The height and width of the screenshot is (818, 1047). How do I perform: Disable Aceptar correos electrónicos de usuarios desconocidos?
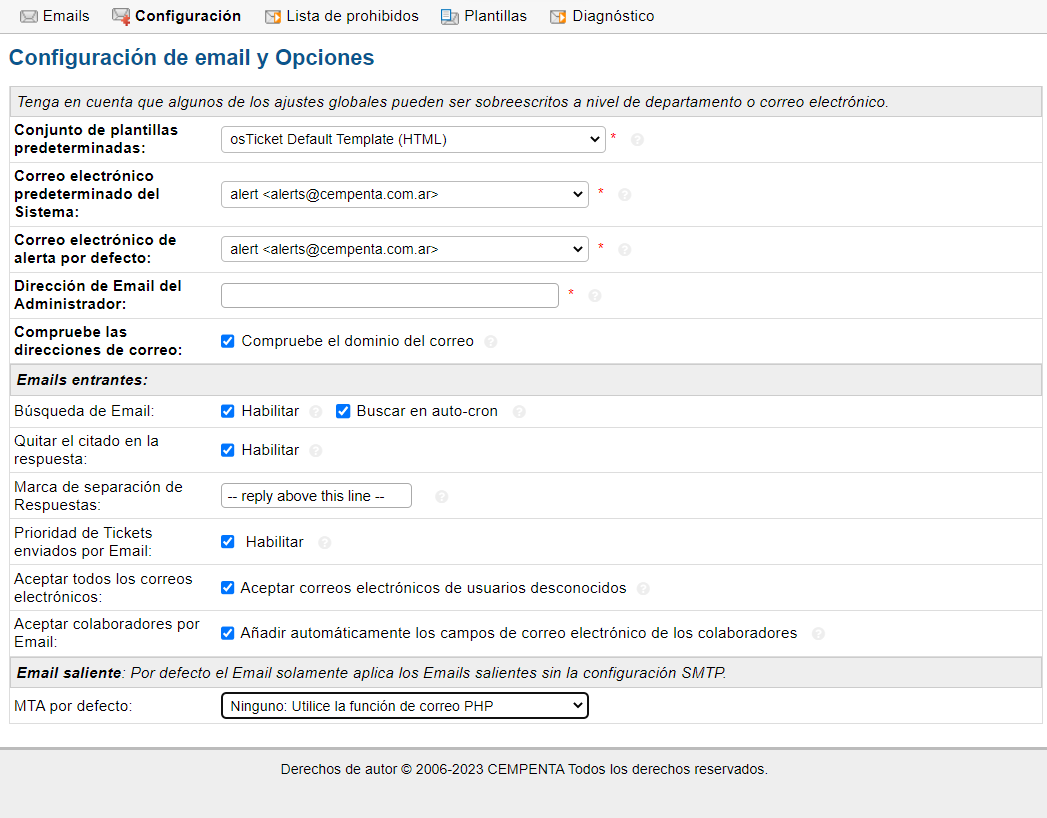click(x=228, y=588)
